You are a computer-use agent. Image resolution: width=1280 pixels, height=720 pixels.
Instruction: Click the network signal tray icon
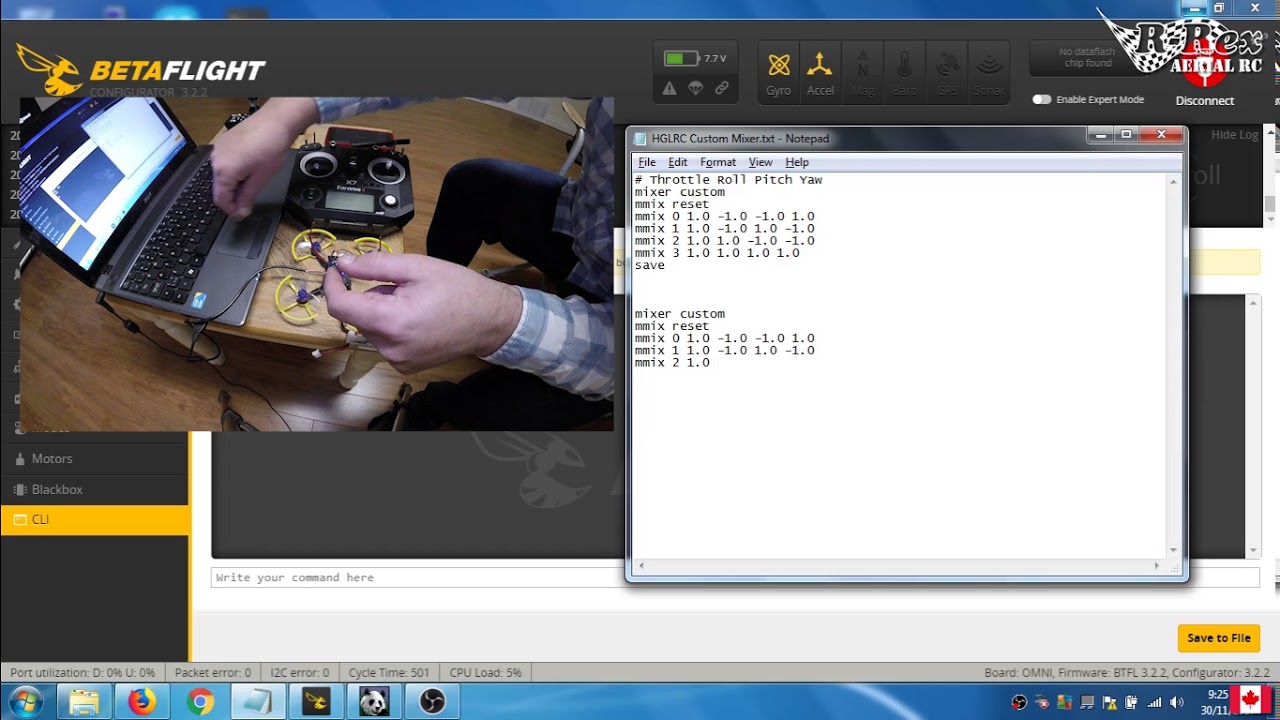point(1155,702)
